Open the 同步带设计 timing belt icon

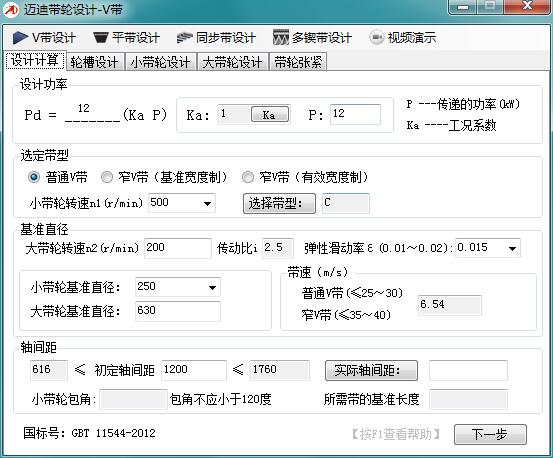[184, 38]
